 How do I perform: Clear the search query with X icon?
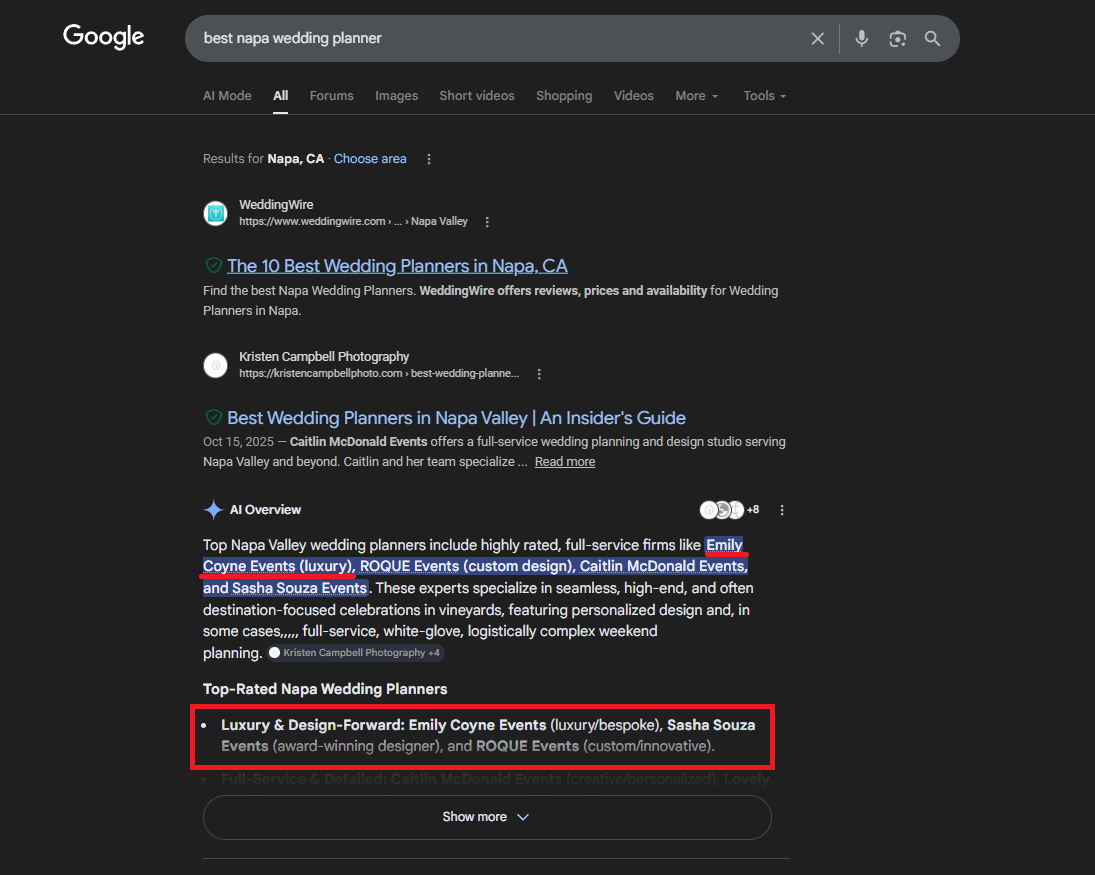(818, 38)
